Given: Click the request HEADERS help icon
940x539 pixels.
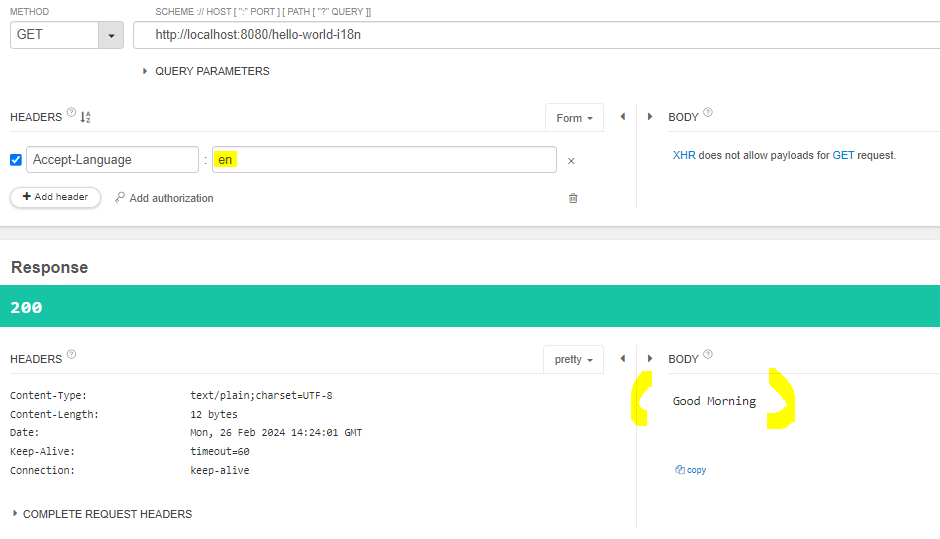Looking at the screenshot, I should pos(71,112).
